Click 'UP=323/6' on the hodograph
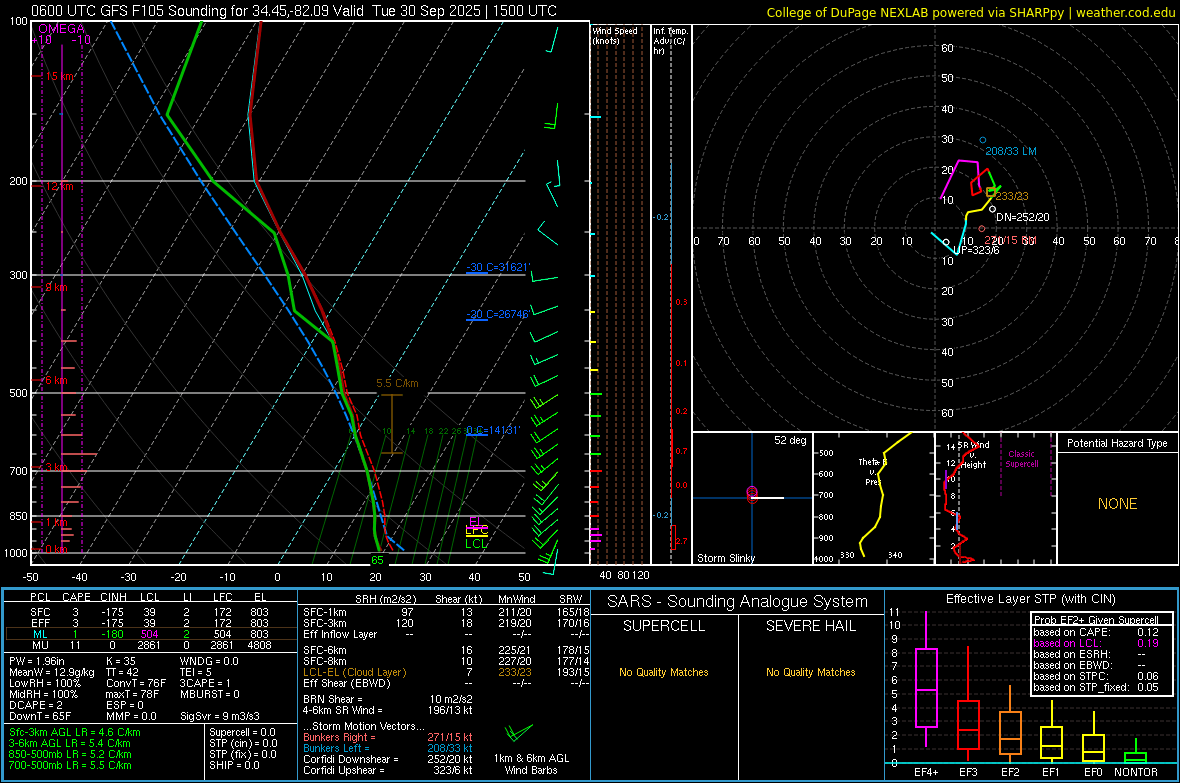1180x783 pixels. (976, 250)
